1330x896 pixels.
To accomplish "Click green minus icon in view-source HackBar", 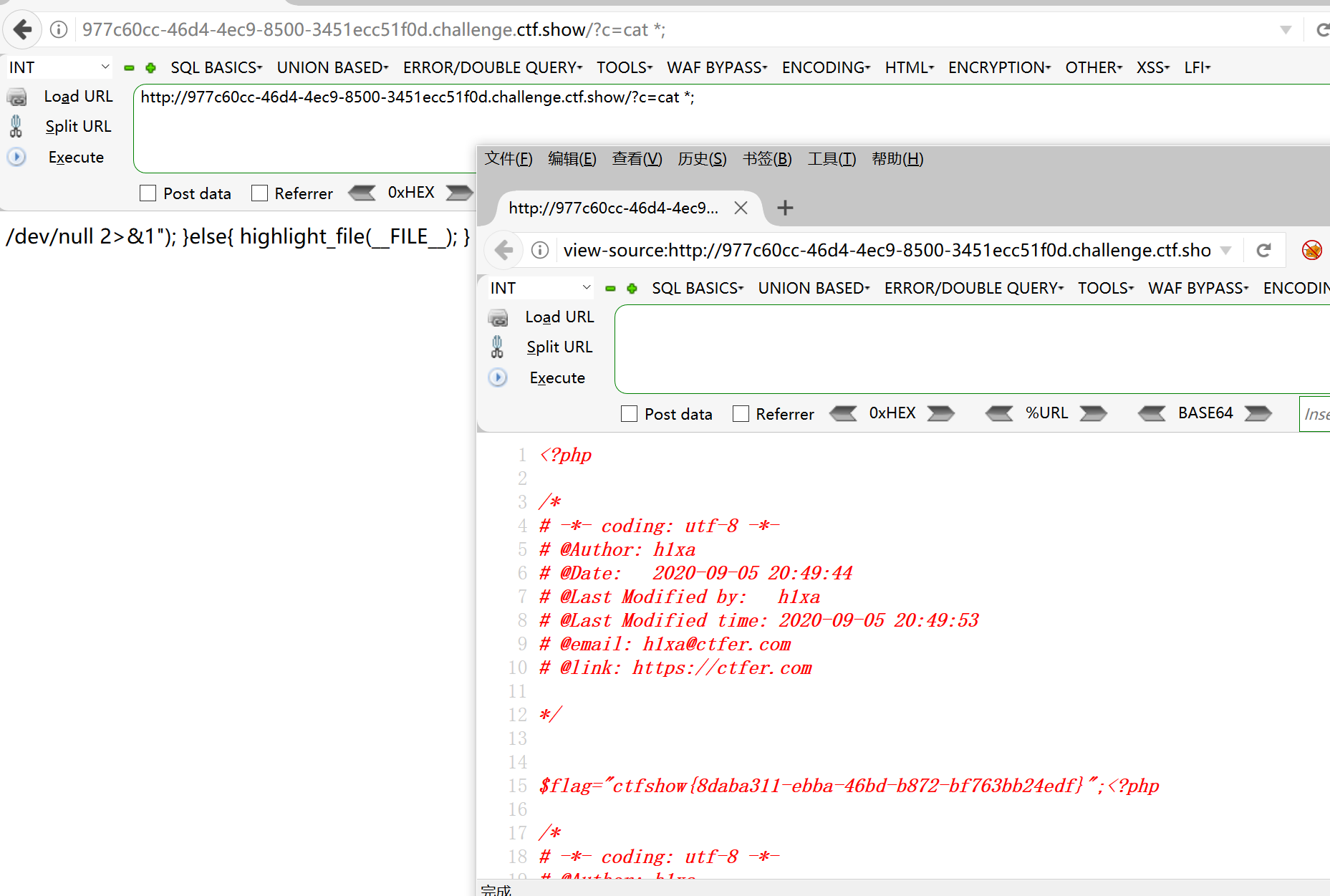I will (610, 289).
